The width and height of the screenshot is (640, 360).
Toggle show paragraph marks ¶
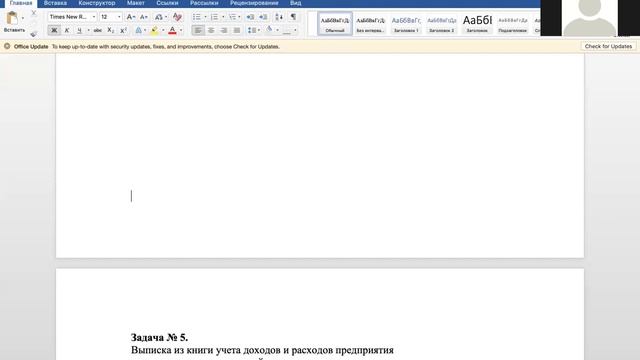(x=293, y=17)
